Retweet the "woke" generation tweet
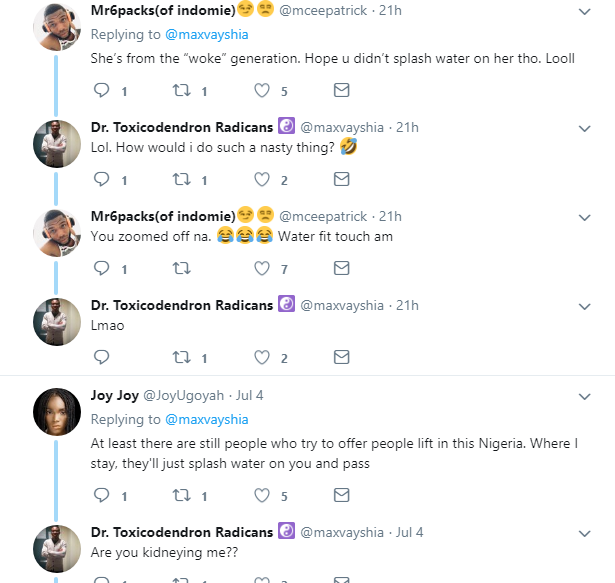Viewport: 615px width, 583px height. coord(182,91)
